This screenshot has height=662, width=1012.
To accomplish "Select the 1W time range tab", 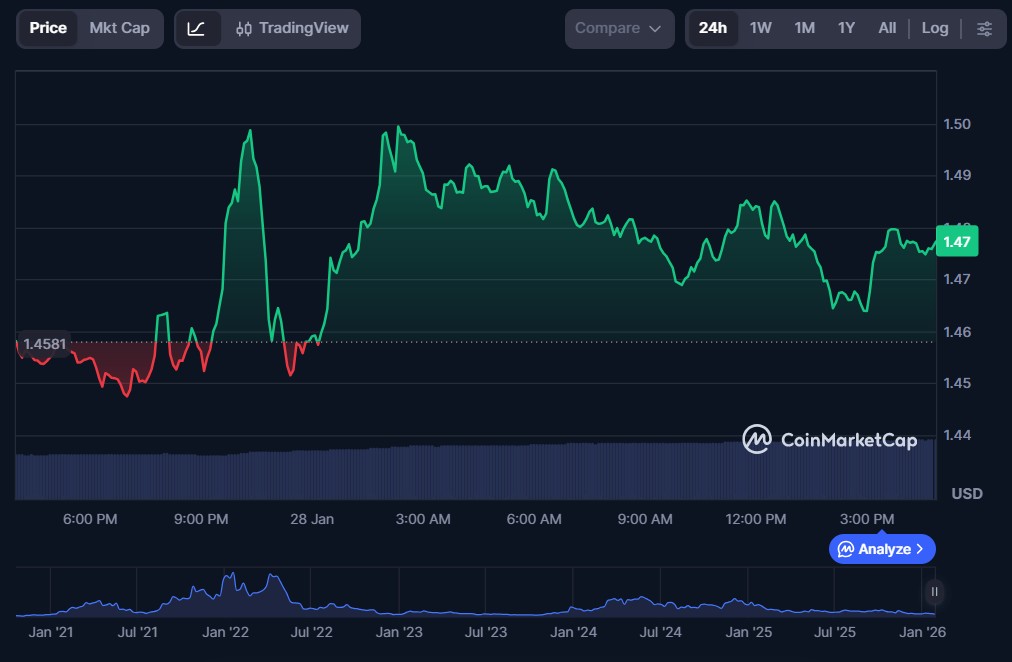I will (x=761, y=28).
